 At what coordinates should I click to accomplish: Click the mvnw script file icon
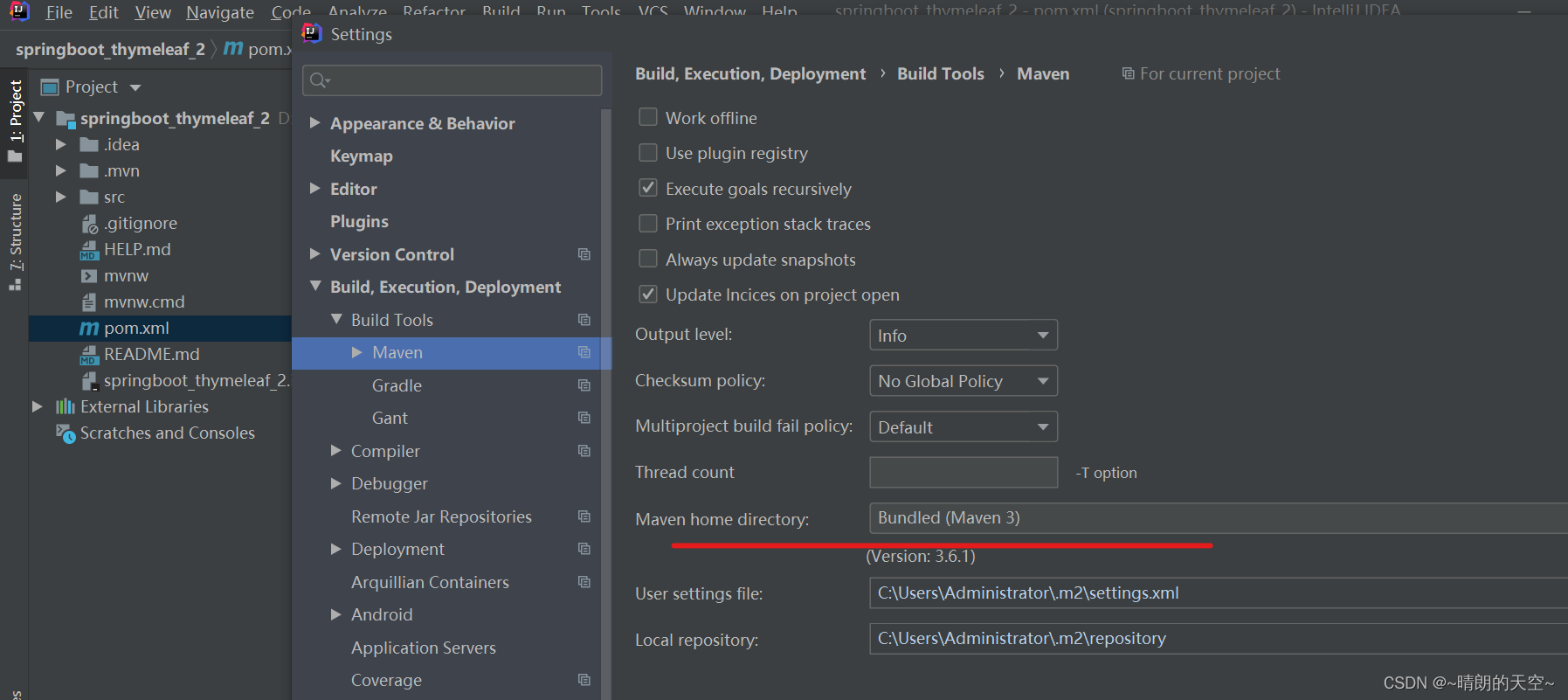pyautogui.click(x=89, y=276)
